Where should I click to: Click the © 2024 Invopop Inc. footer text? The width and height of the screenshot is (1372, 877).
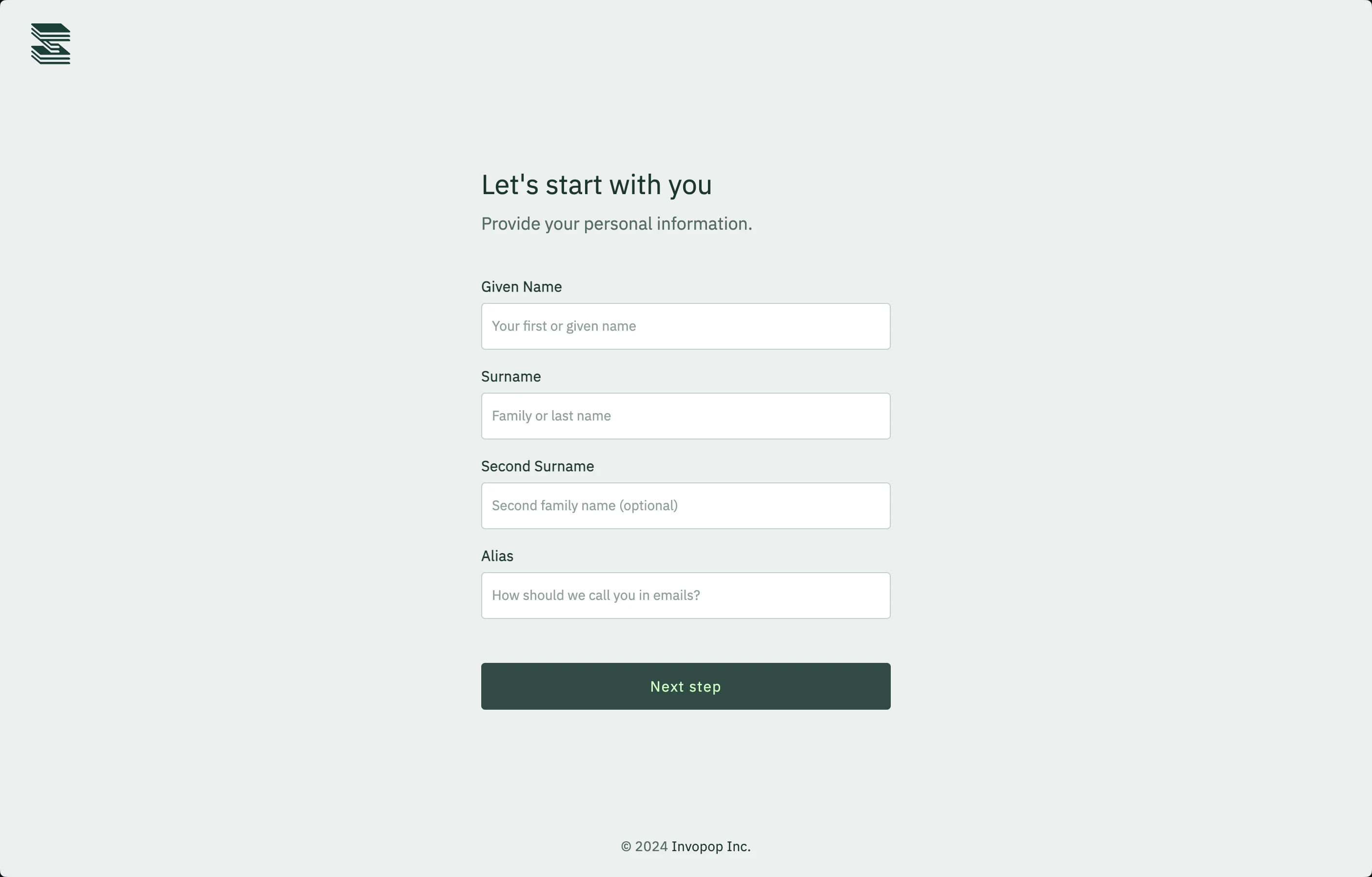tap(686, 846)
